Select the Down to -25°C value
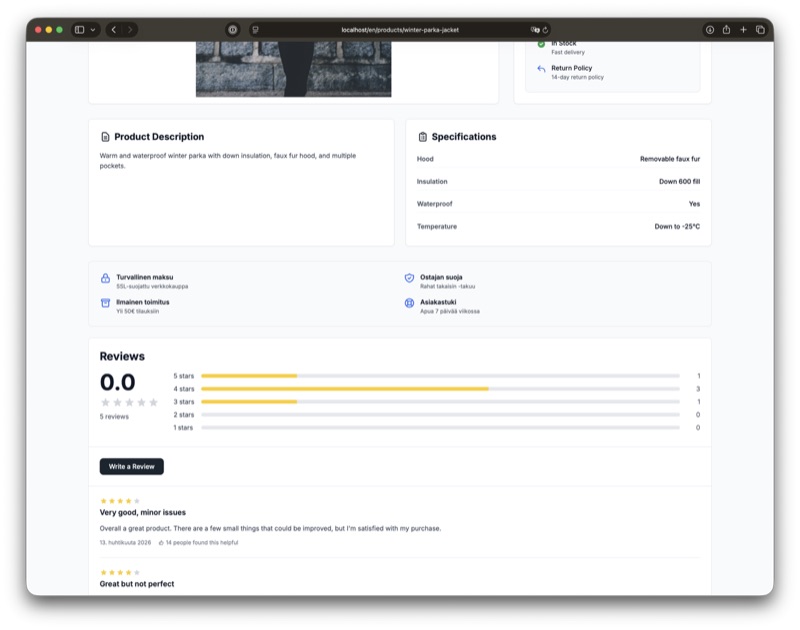Image resolution: width=800 pixels, height=630 pixels. coord(677,226)
